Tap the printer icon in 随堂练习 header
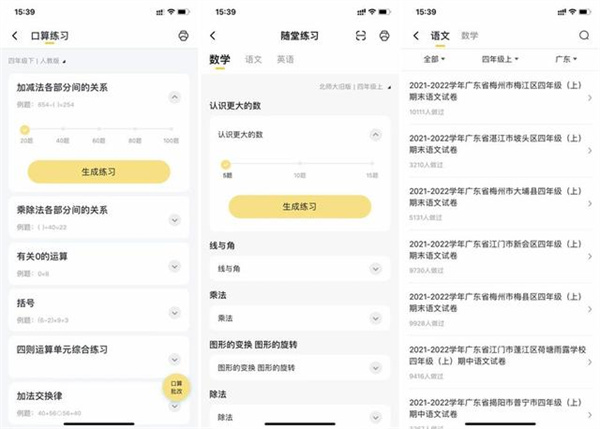This screenshot has height=429, width=600. [x=384, y=36]
